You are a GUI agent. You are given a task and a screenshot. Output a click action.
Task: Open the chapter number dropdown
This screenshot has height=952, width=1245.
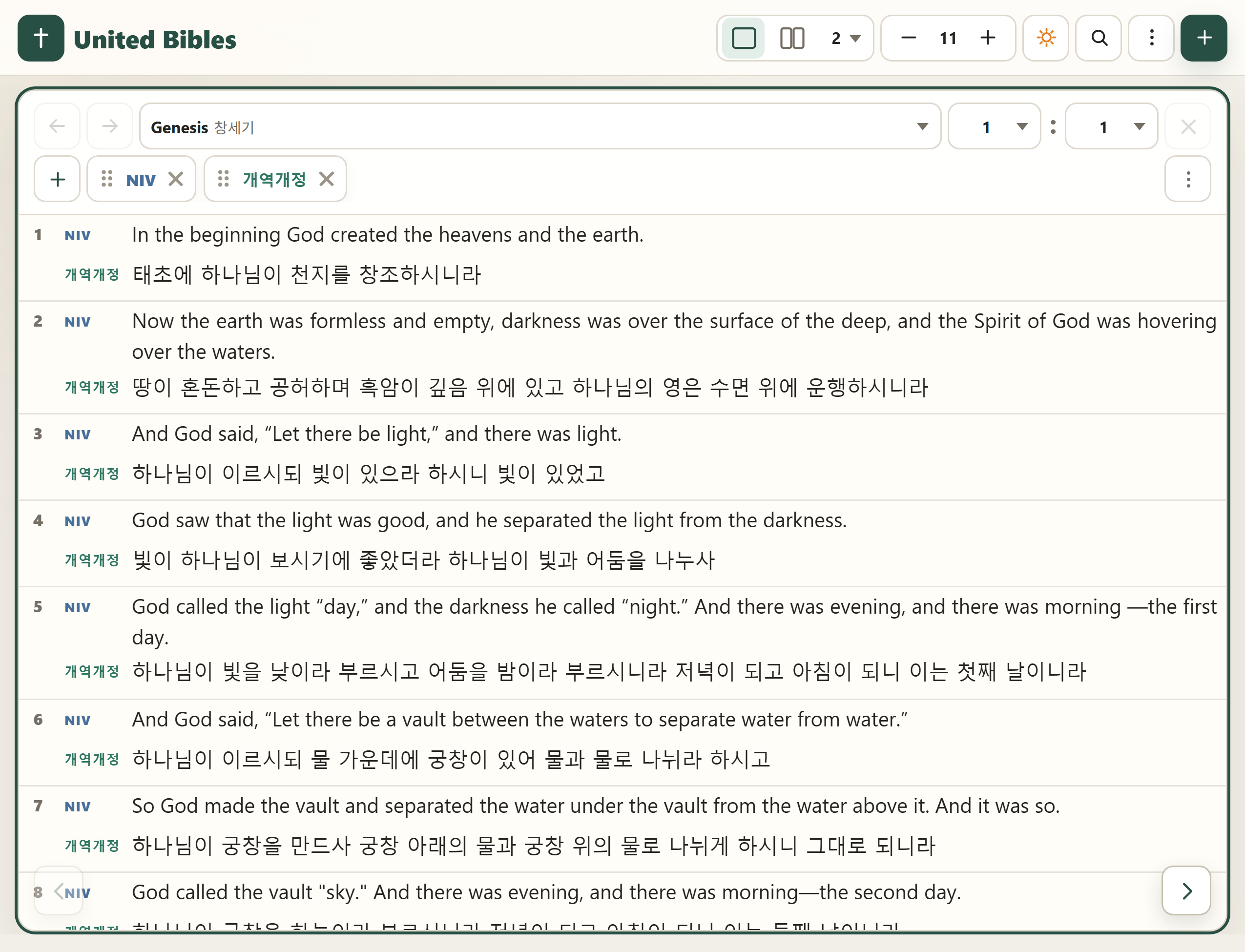[995, 126]
